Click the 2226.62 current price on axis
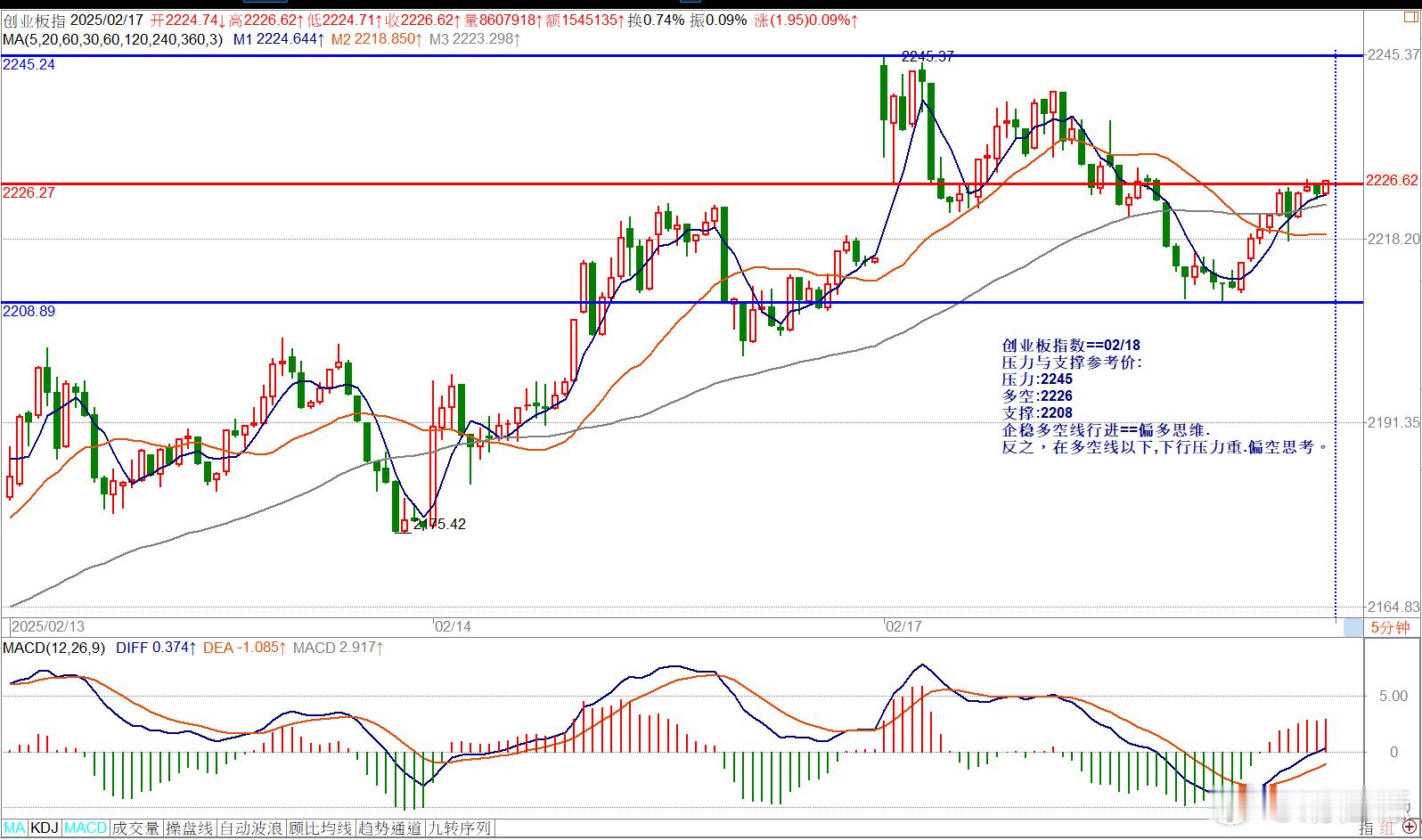 [1393, 180]
